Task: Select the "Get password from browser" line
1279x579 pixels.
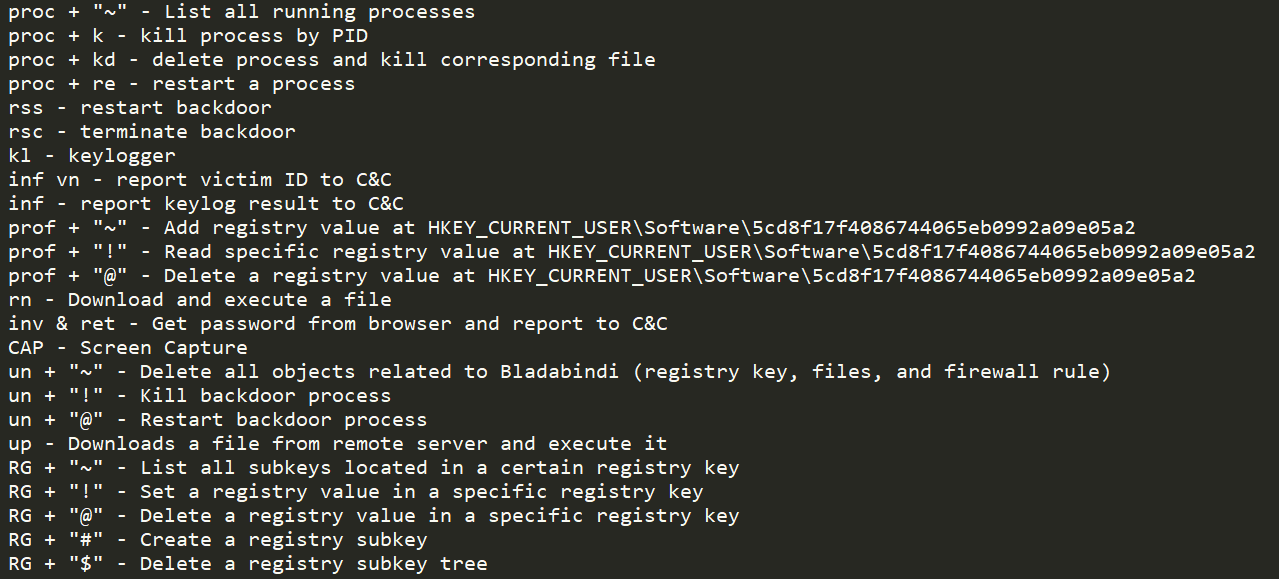Action: (338, 324)
